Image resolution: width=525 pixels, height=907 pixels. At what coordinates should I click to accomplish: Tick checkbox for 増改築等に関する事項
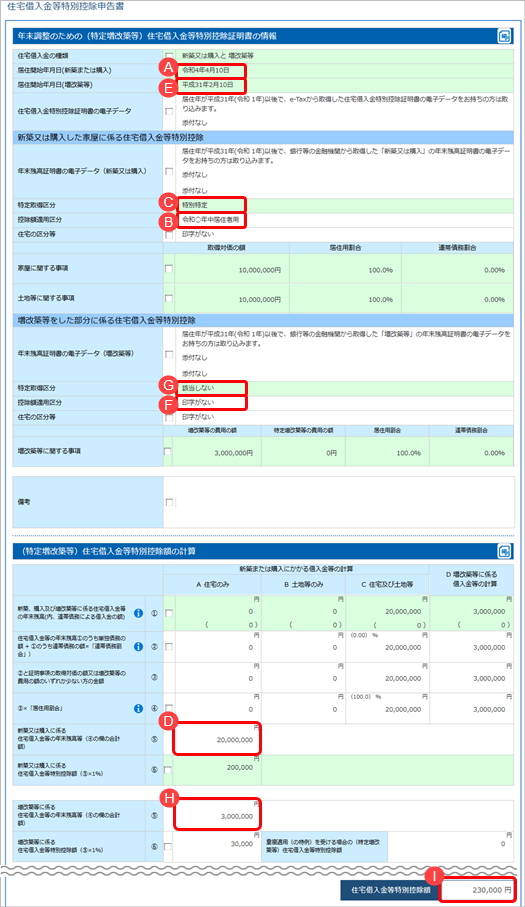point(168,451)
